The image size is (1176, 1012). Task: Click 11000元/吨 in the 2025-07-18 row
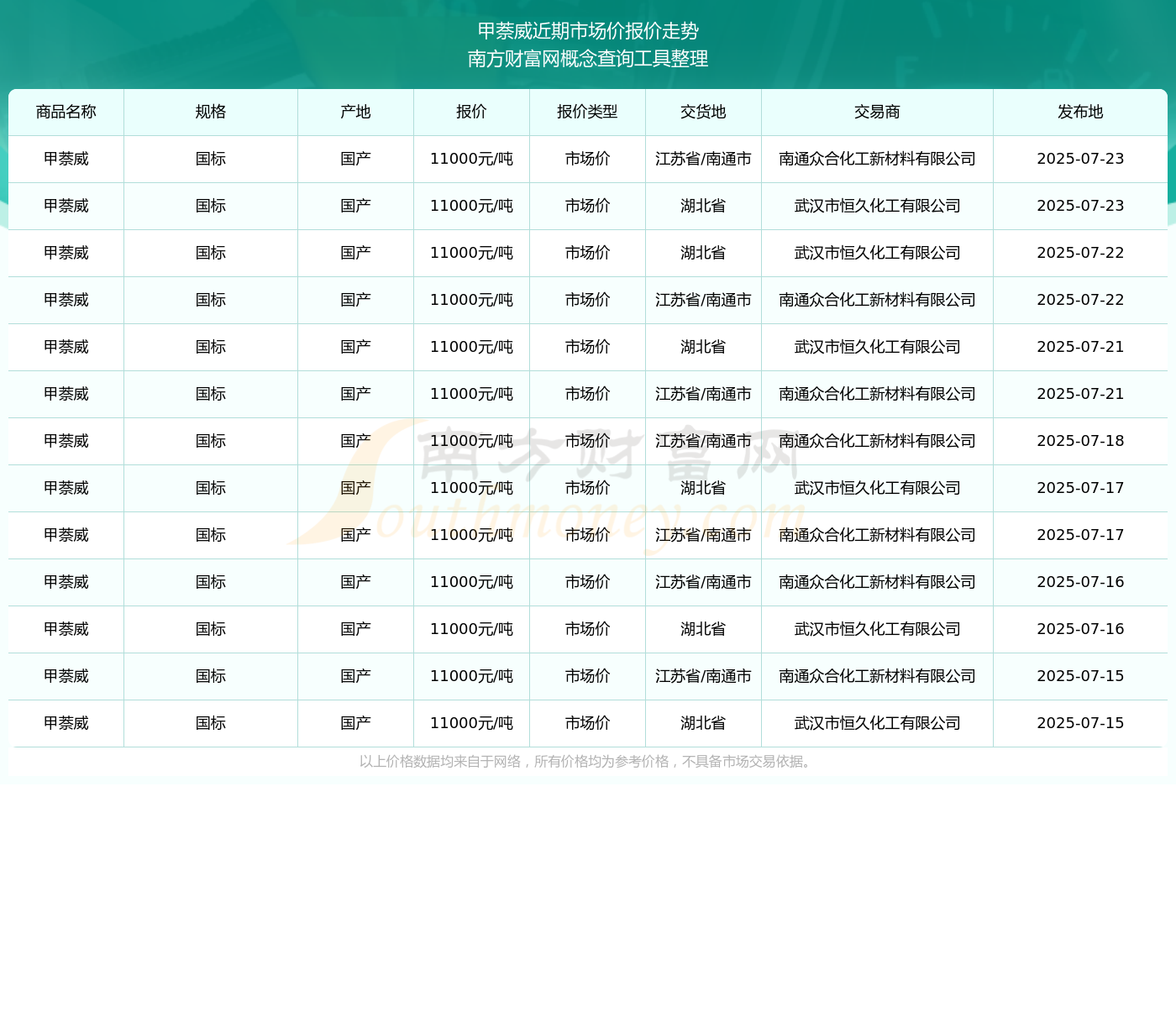point(471,441)
